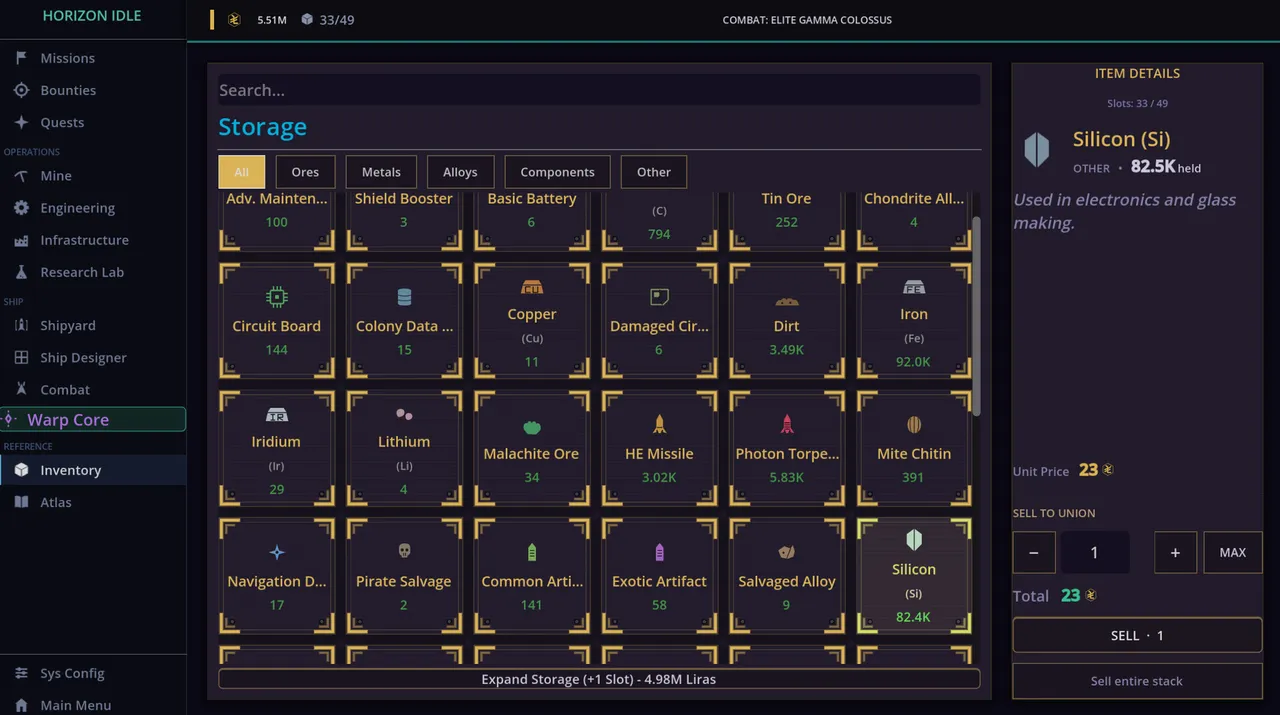Screen dimensions: 1280x715
Task: Select the Common Artifact item tile
Action: 532,576
